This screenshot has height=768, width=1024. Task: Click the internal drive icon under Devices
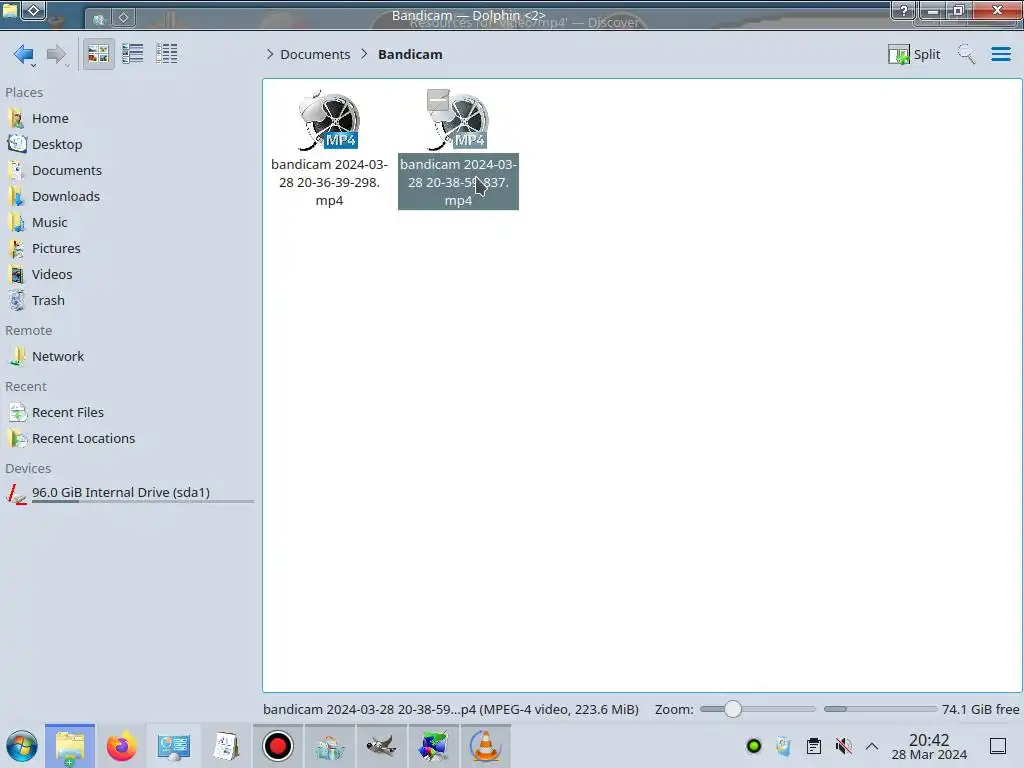click(17, 494)
